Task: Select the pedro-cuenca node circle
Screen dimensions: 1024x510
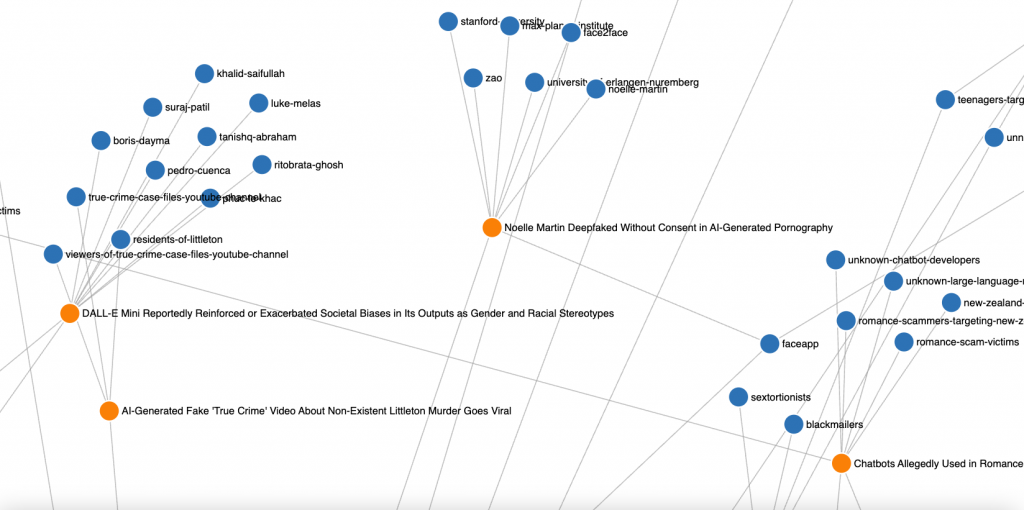Action: coord(155,170)
